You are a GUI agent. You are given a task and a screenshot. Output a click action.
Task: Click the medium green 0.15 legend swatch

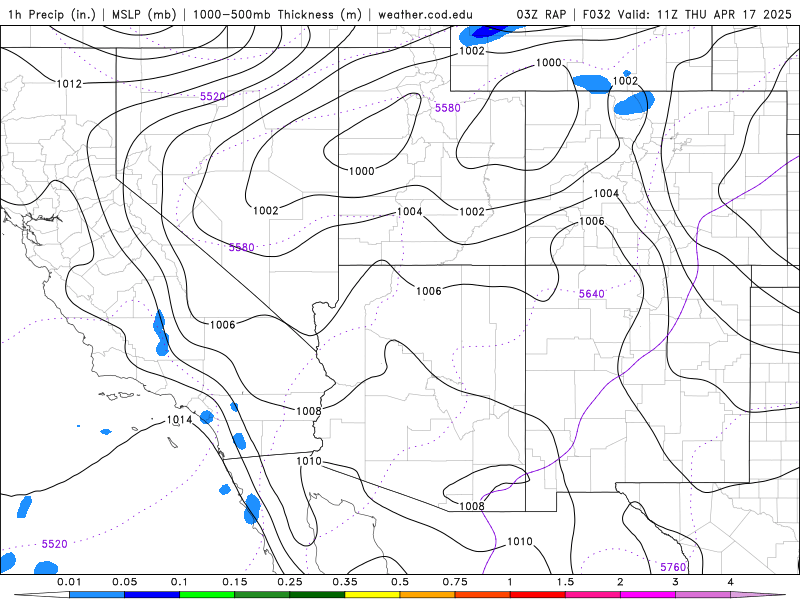[x=262, y=595]
